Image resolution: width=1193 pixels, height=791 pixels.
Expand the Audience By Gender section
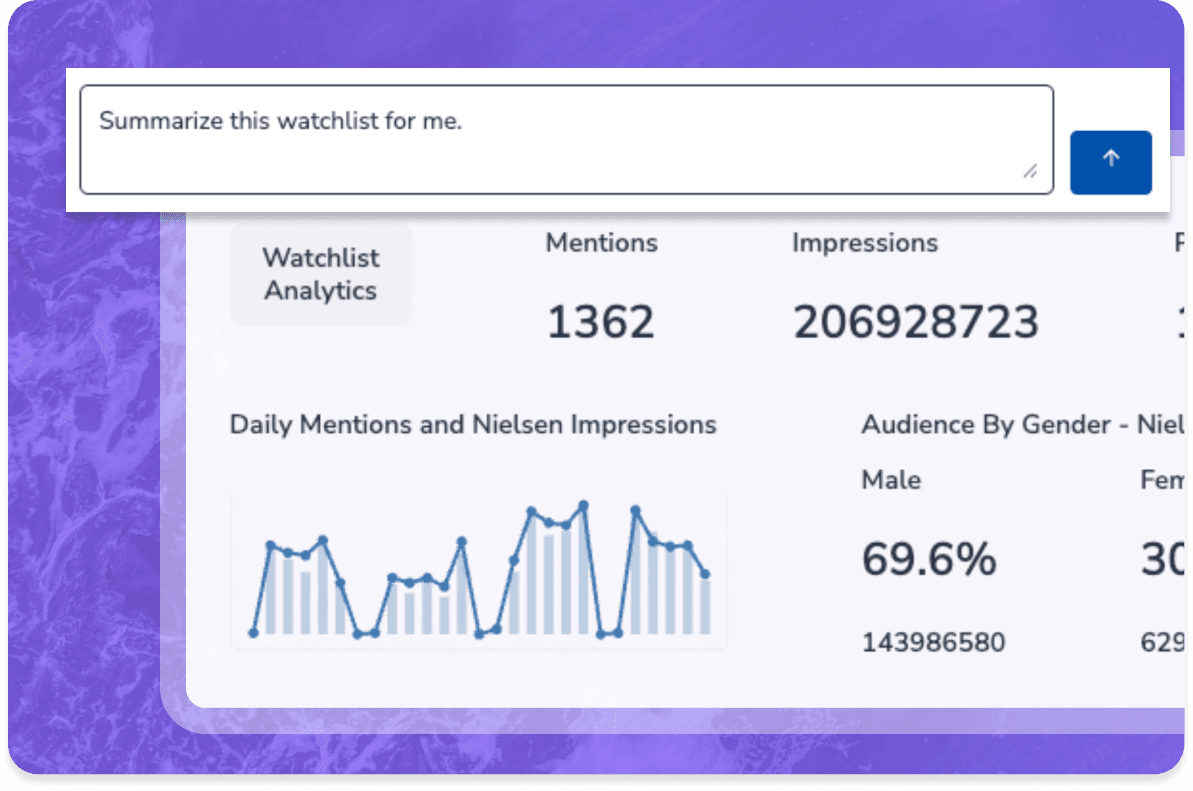[1020, 424]
